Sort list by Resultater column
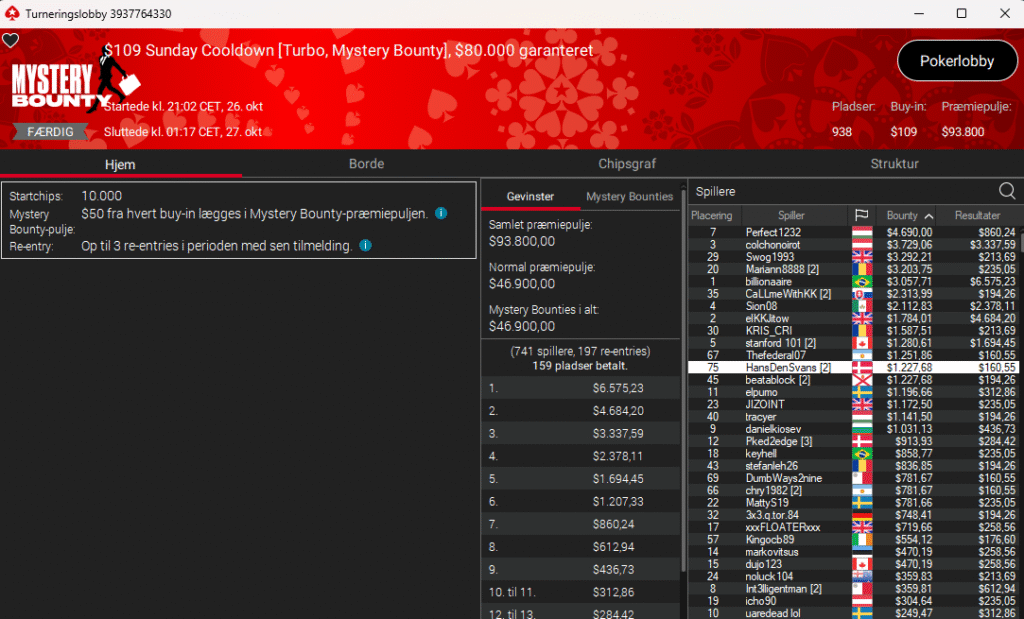This screenshot has width=1024, height=619. click(977, 216)
